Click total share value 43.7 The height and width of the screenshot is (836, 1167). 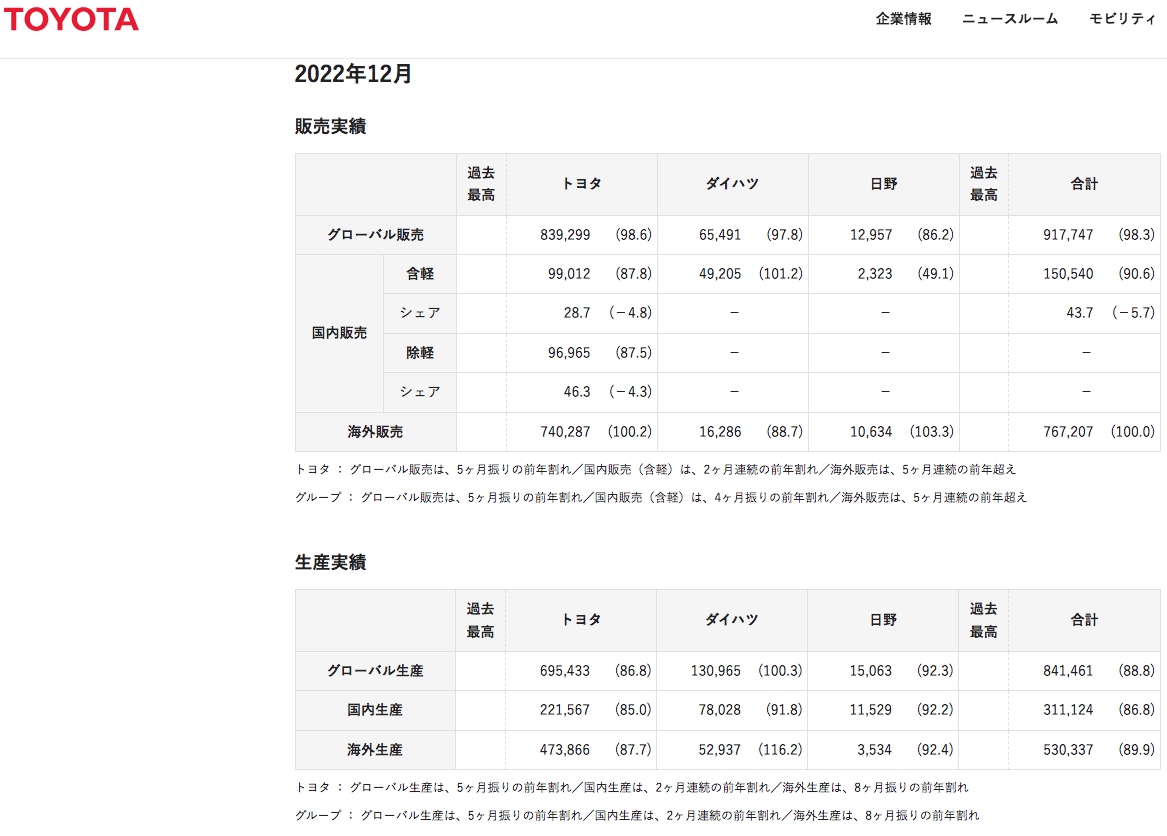[1080, 313]
